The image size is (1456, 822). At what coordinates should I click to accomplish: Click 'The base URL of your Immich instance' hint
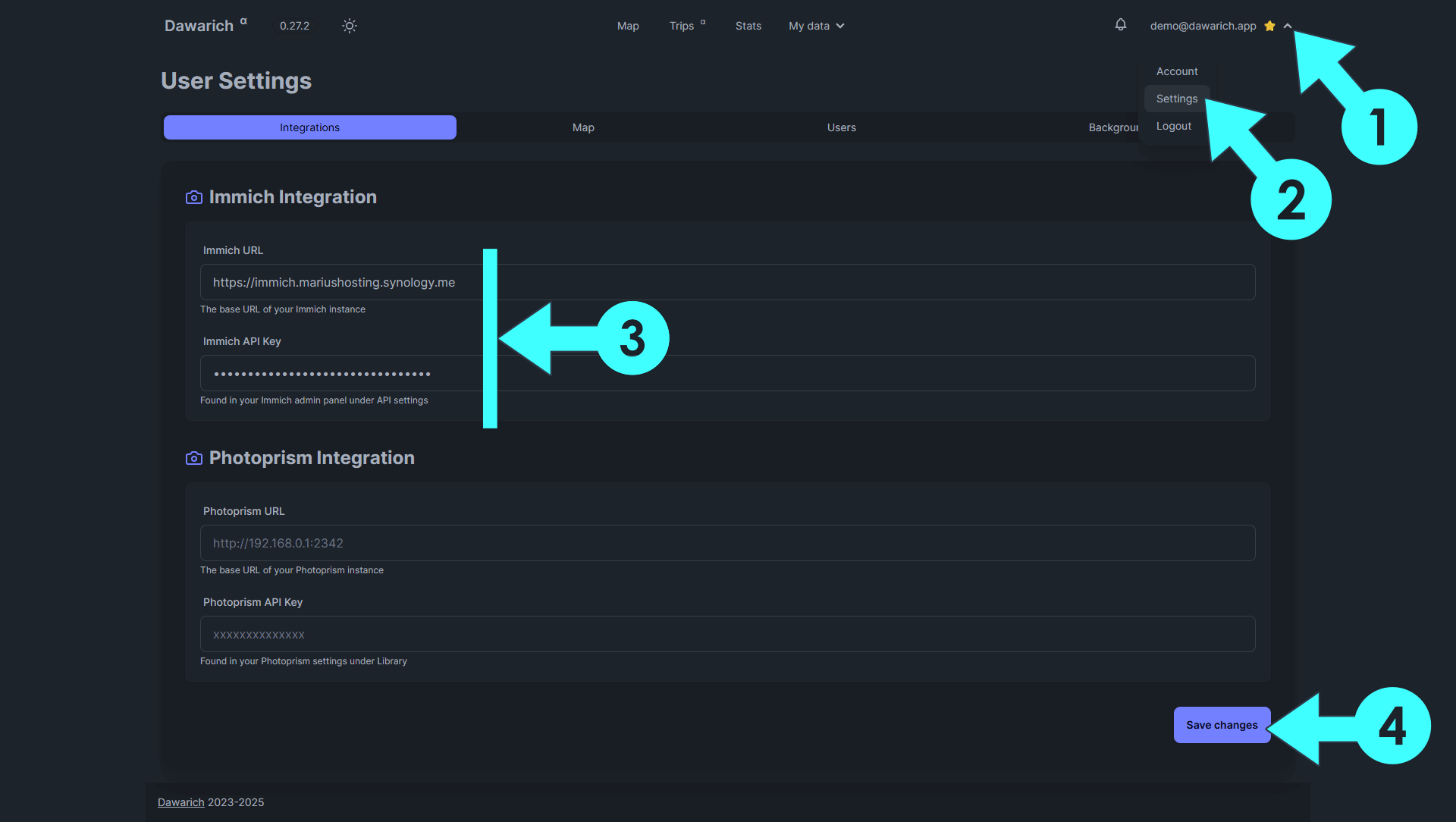283,309
